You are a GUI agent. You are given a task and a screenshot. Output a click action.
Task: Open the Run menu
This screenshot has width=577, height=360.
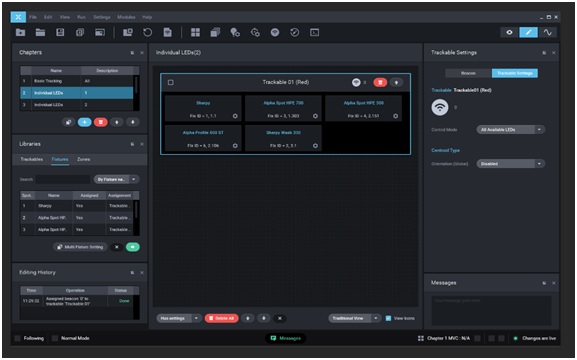81,17
